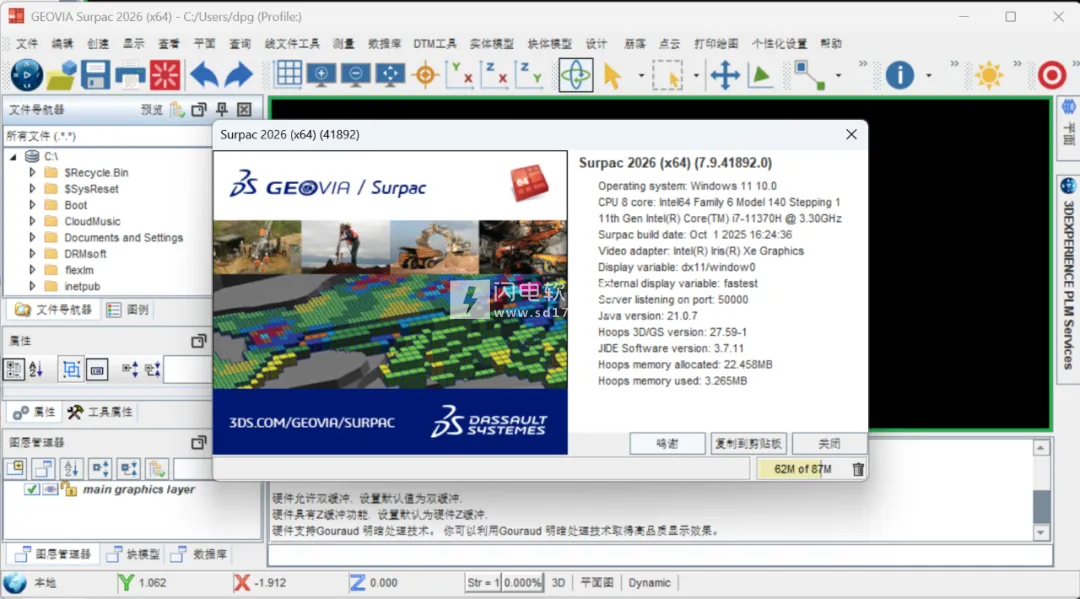Expand the Documents and Settings folder

(32, 238)
